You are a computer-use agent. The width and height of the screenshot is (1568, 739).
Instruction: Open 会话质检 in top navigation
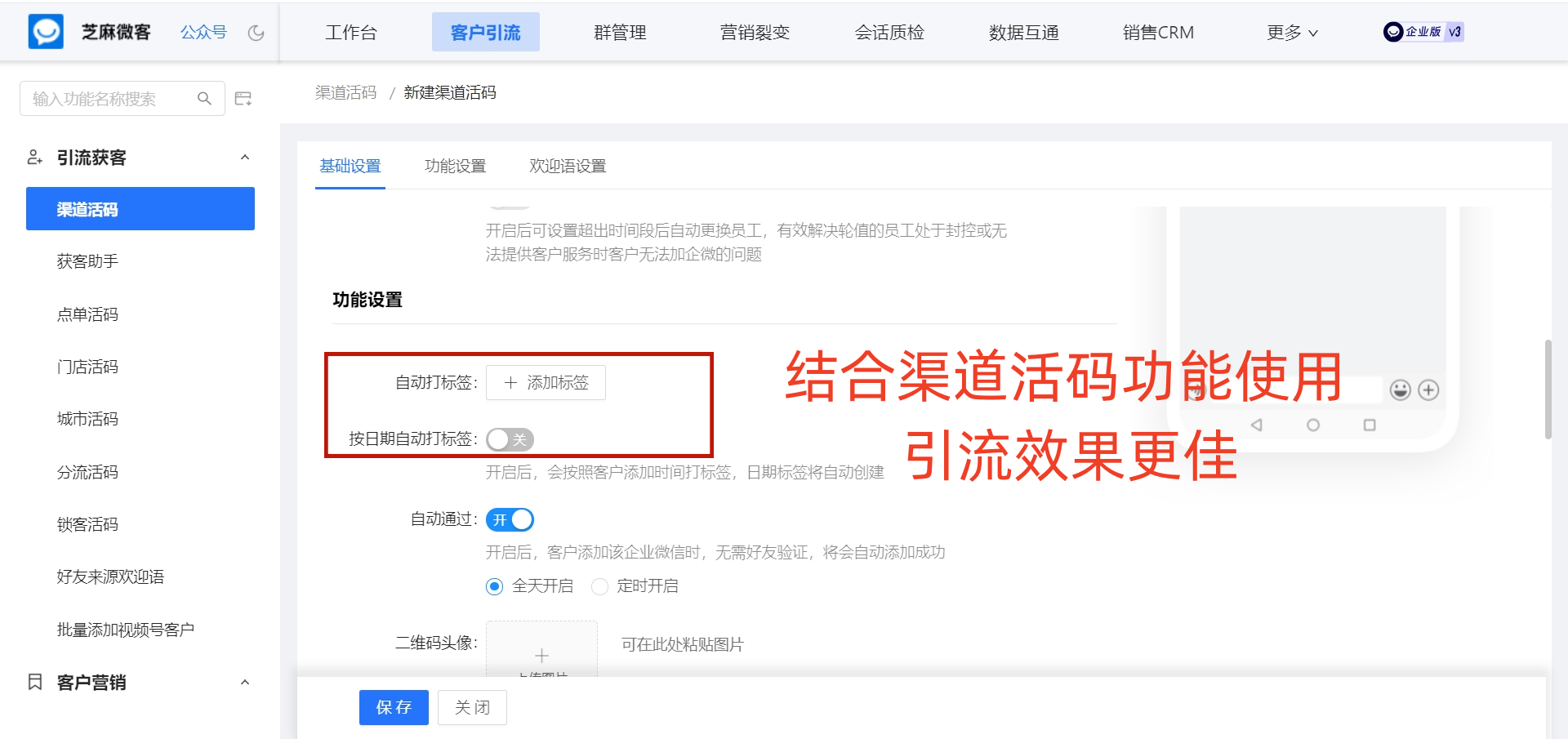pyautogui.click(x=889, y=33)
